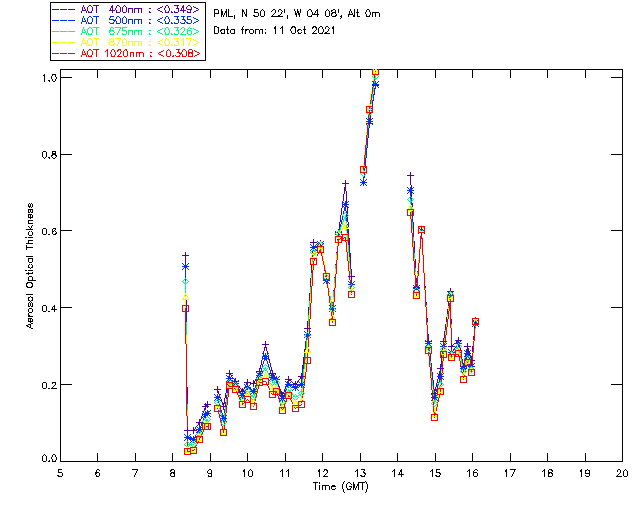640x512 pixels.
Task: Click the x-axis tick label 16
Action: (472, 473)
